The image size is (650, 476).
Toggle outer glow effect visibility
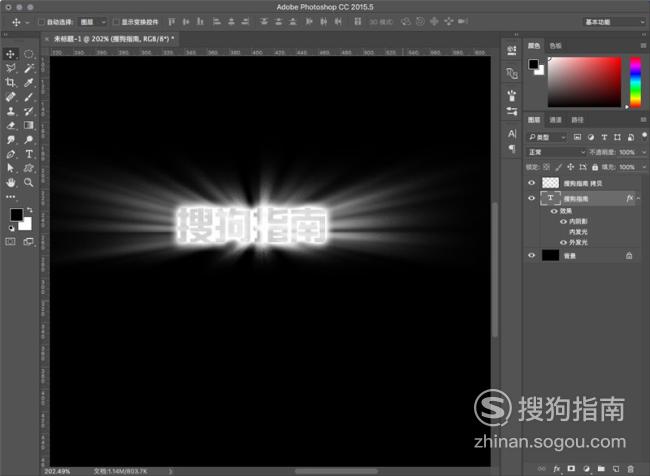pyautogui.click(x=563, y=243)
